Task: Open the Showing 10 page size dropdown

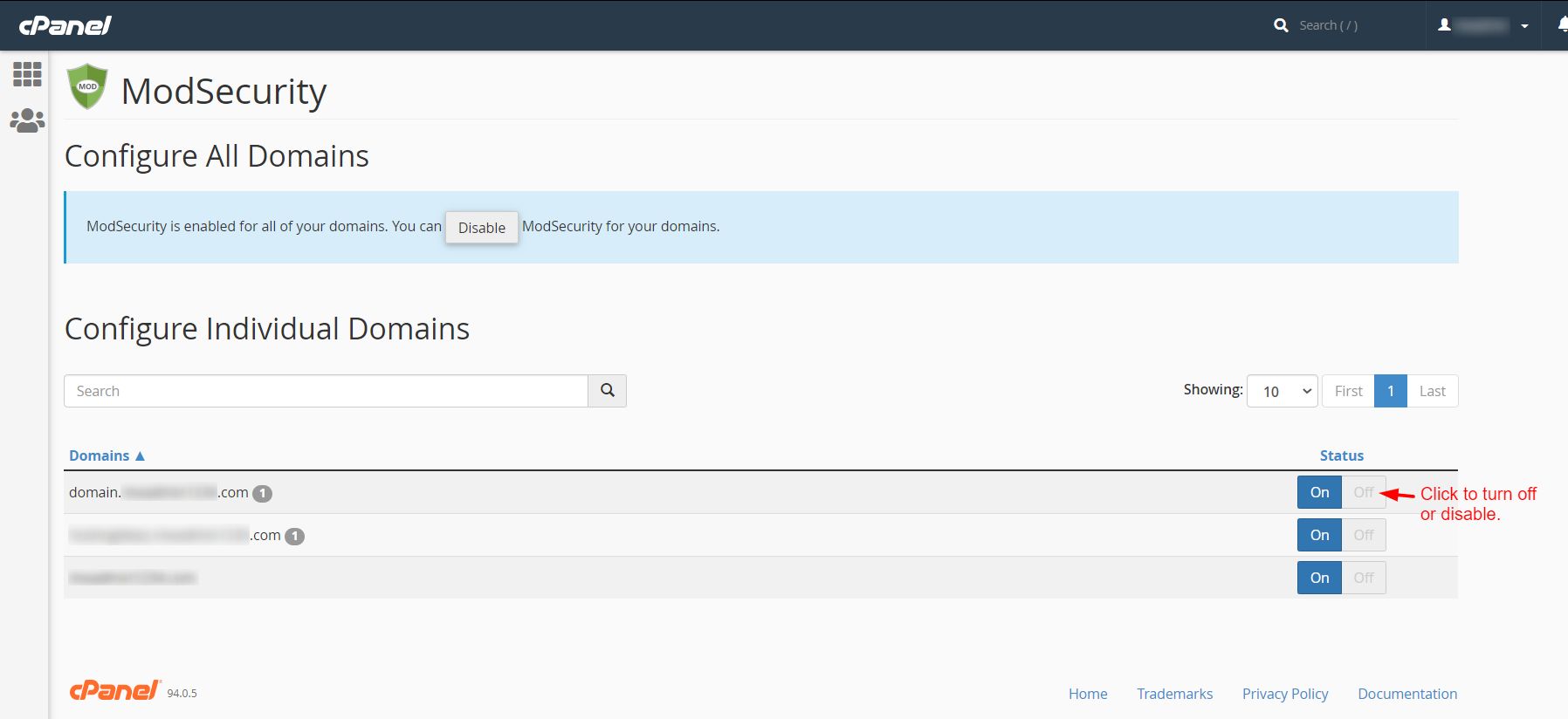Action: click(1283, 391)
